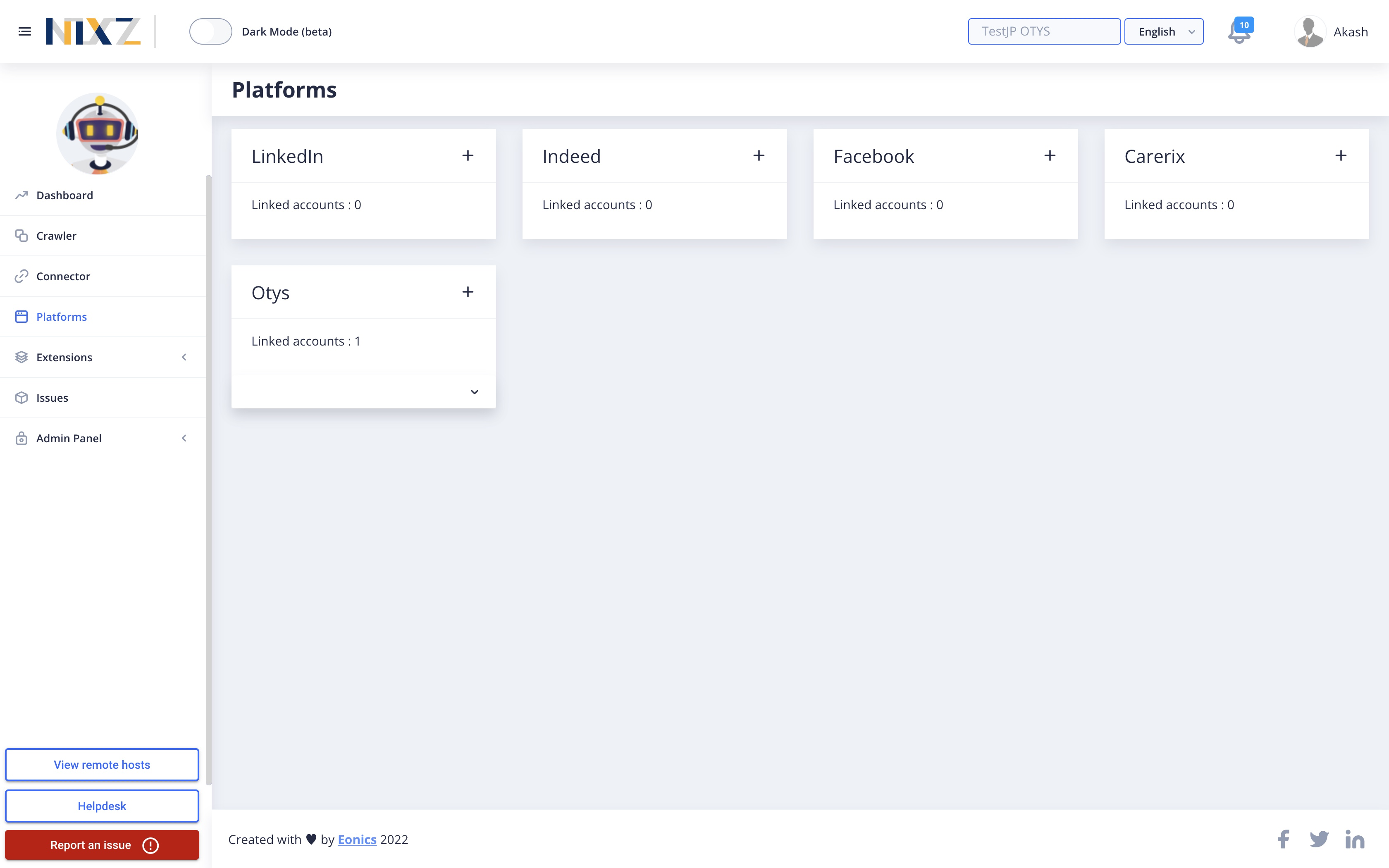The image size is (1389, 868).
Task: Click the Indeed card title
Action: click(572, 156)
